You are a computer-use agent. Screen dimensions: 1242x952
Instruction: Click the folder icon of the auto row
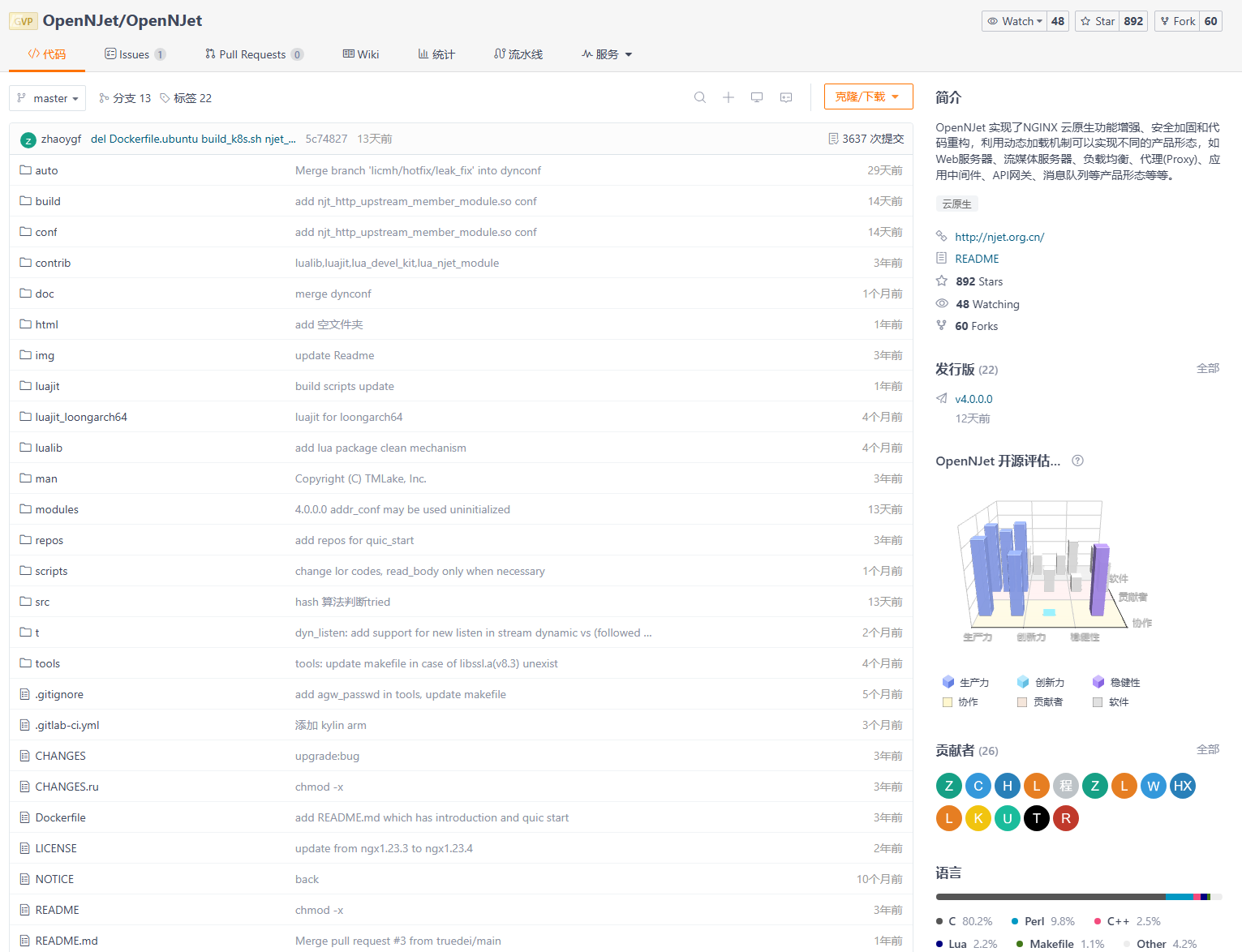25,170
